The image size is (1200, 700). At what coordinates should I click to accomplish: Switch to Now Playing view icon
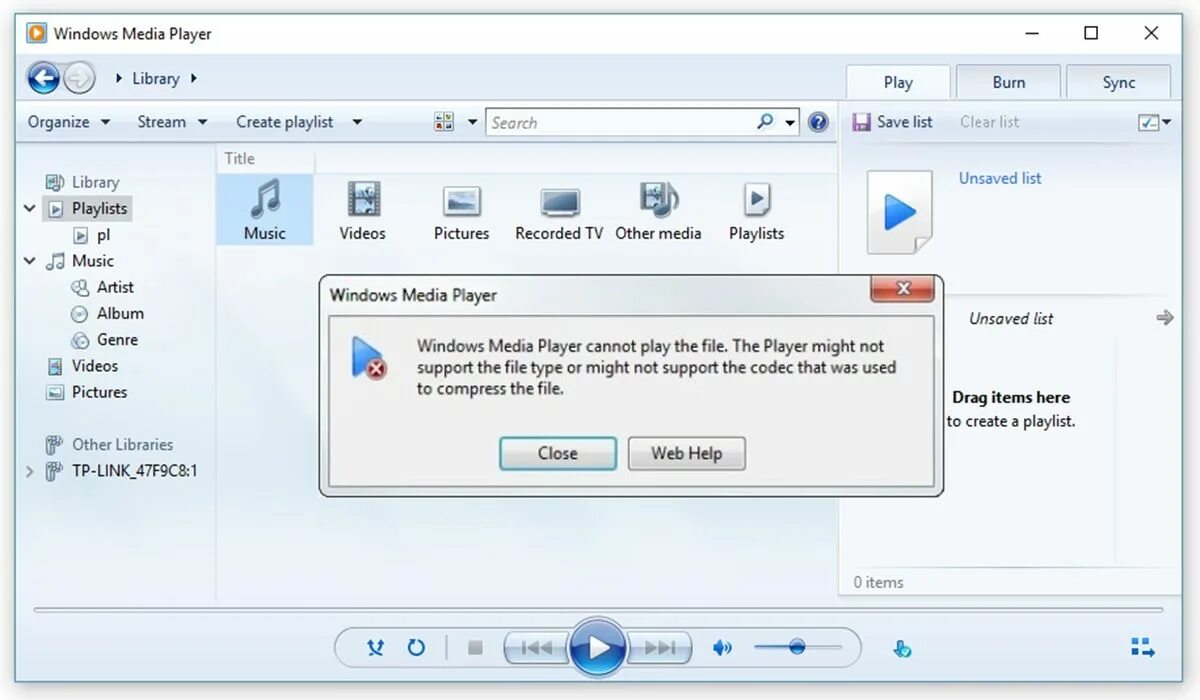tap(1143, 647)
